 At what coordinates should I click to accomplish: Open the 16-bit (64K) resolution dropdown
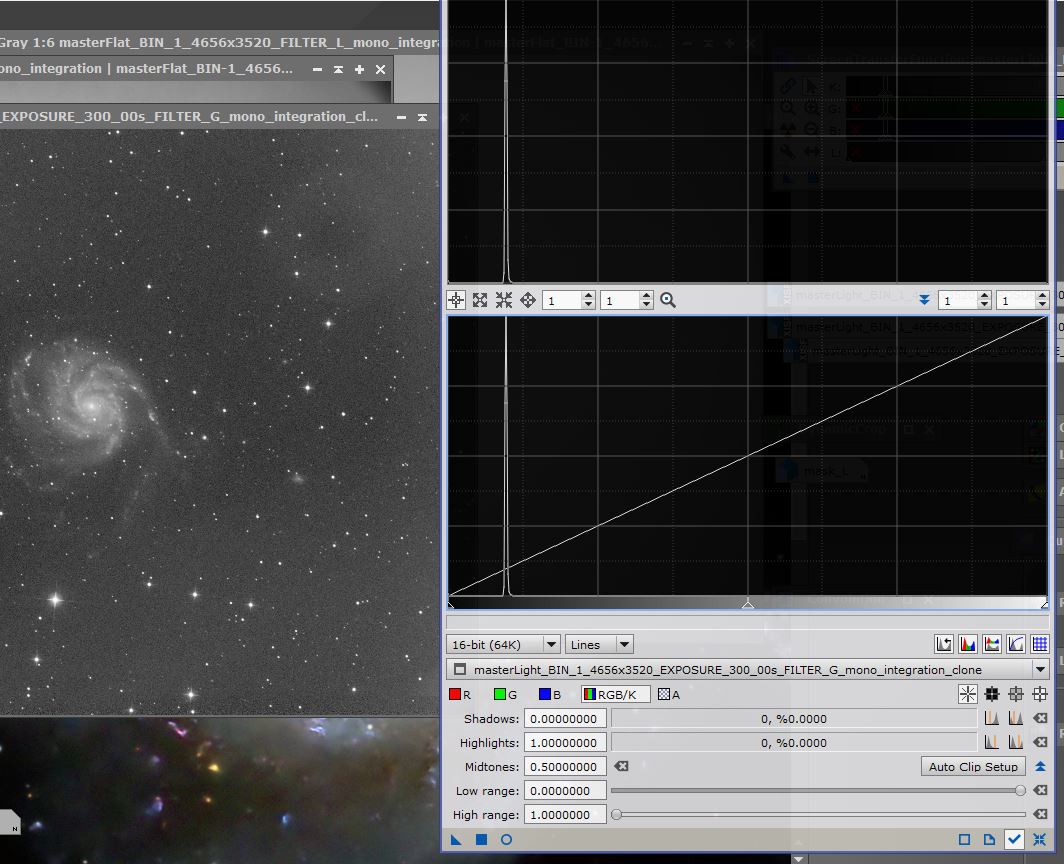click(503, 644)
